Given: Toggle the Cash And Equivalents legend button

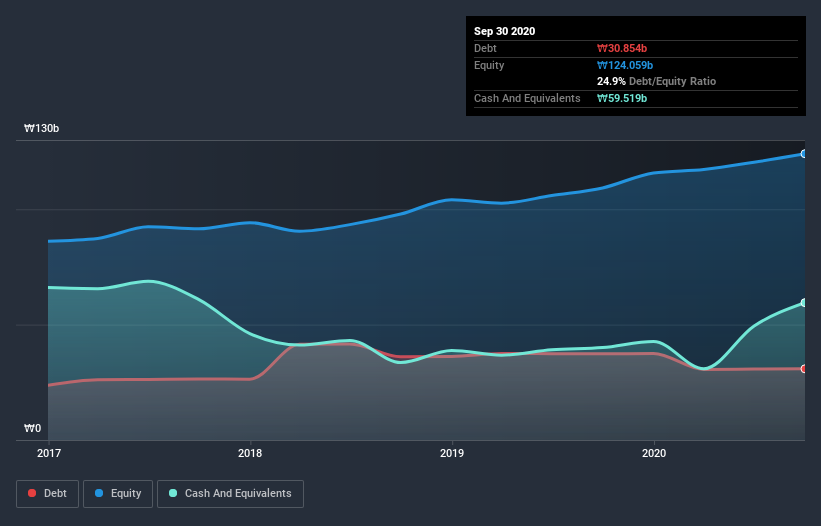Looking at the screenshot, I should click(x=230, y=494).
